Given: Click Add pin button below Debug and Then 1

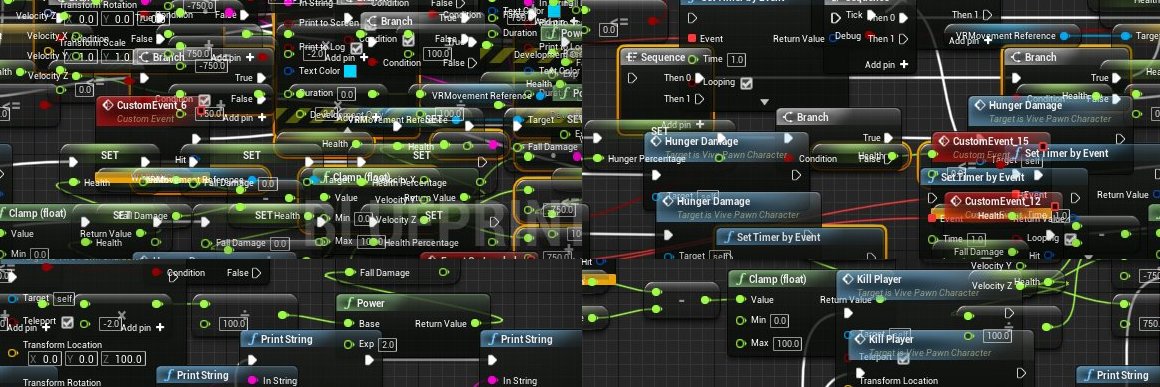Looking at the screenshot, I should pyautogui.click(x=886, y=65).
